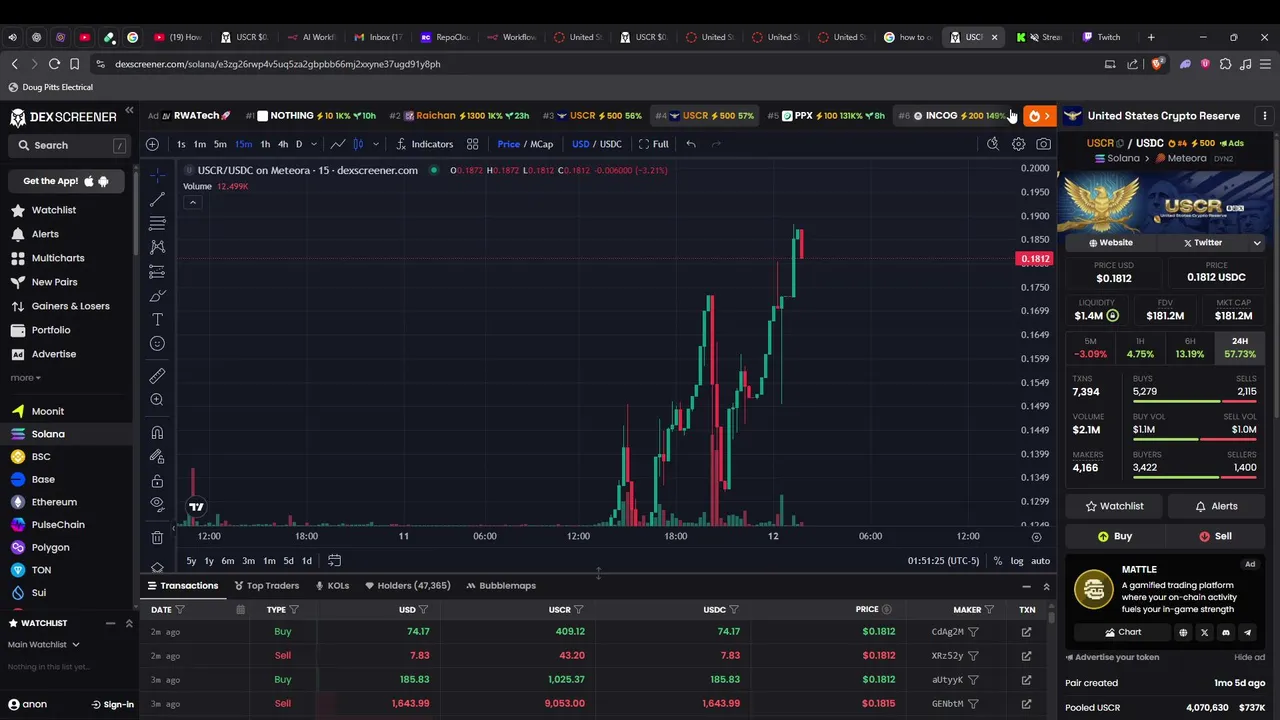1280x720 pixels.
Task: Open the chart settings gear icon
Action: pos(1018,144)
